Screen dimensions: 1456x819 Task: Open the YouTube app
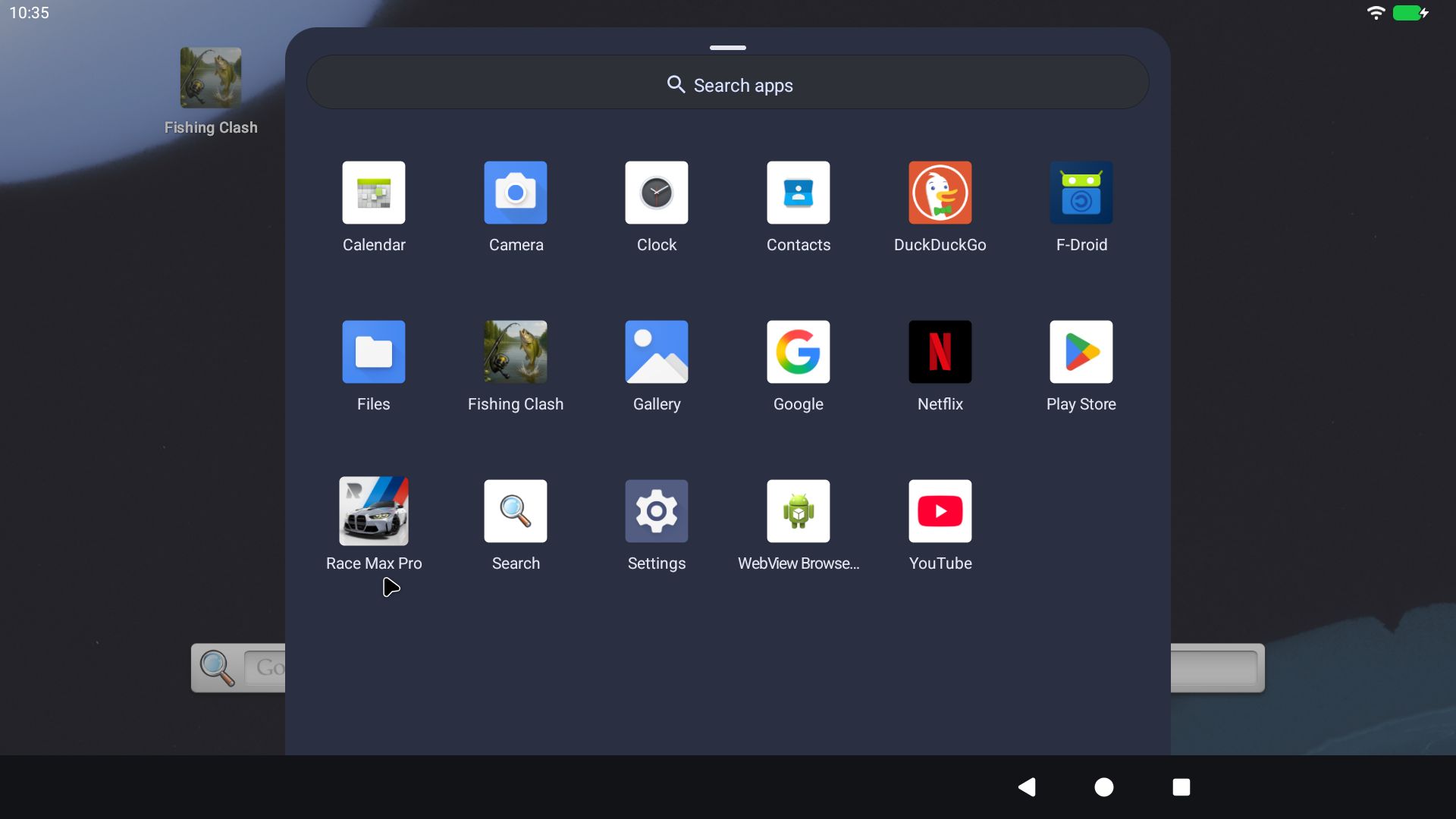(x=940, y=511)
